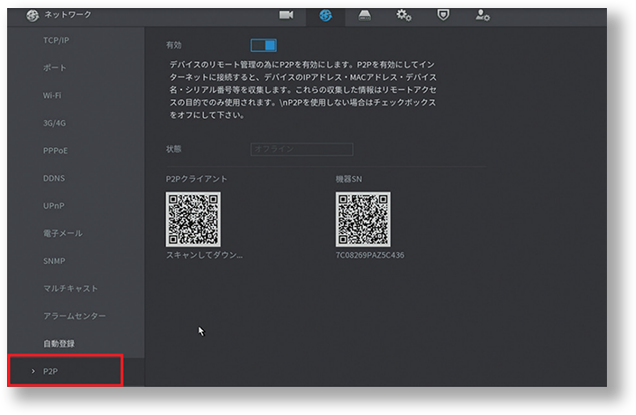Click the スキャンしてダウン... caption

click(204, 255)
